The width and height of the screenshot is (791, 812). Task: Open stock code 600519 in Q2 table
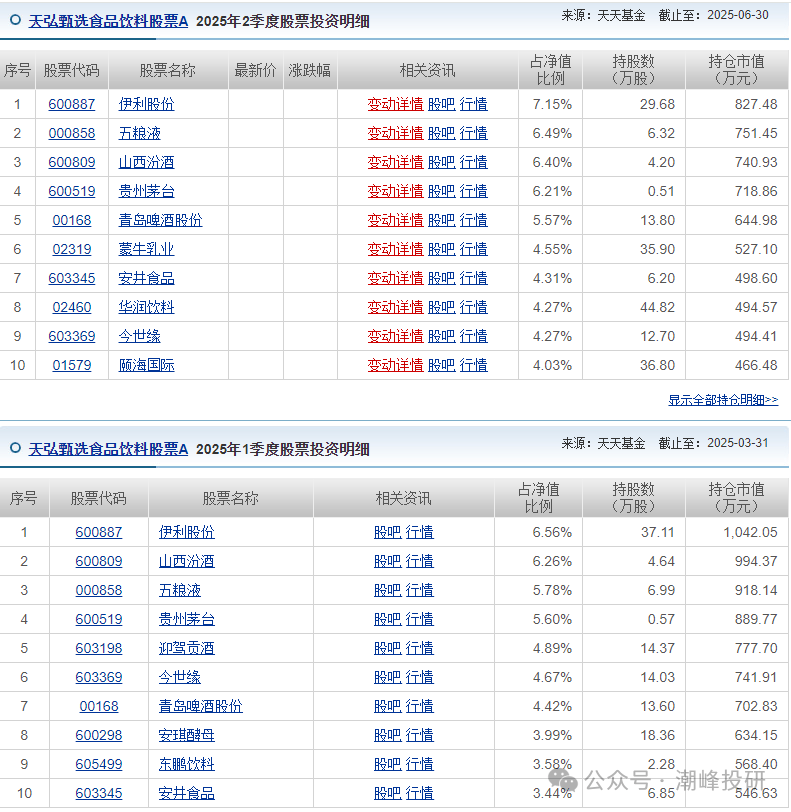[x=71, y=191]
